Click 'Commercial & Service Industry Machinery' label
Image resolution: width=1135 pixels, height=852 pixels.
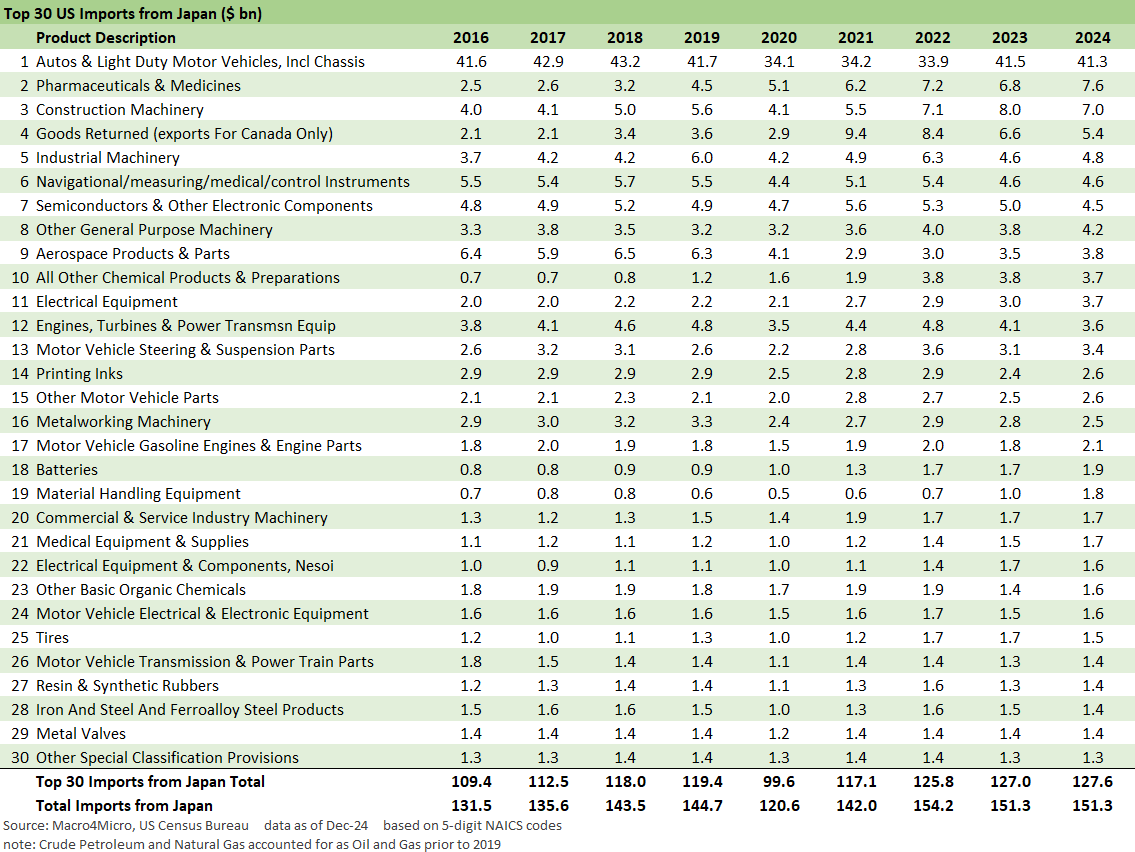click(182, 518)
